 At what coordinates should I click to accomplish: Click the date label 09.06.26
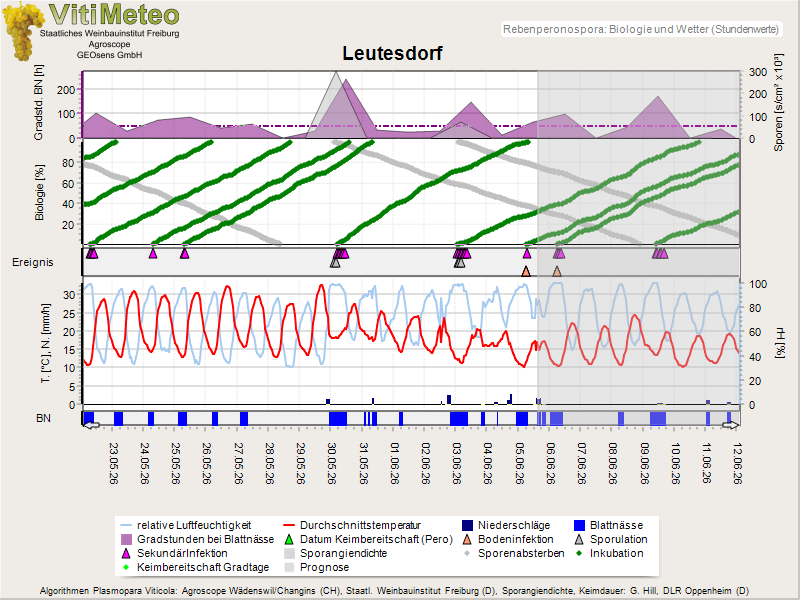[644, 463]
